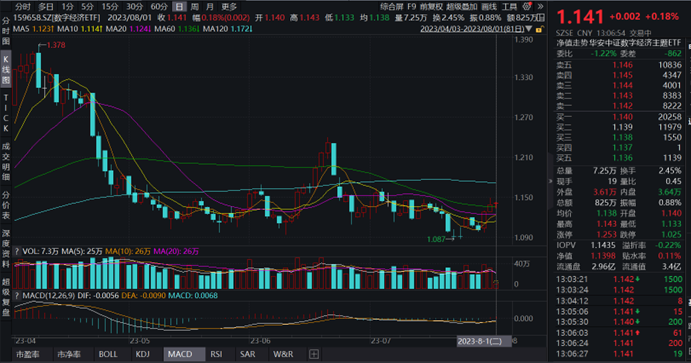Open the 前复权 price adjustment dropdown
691x363 pixels.
click(431, 7)
